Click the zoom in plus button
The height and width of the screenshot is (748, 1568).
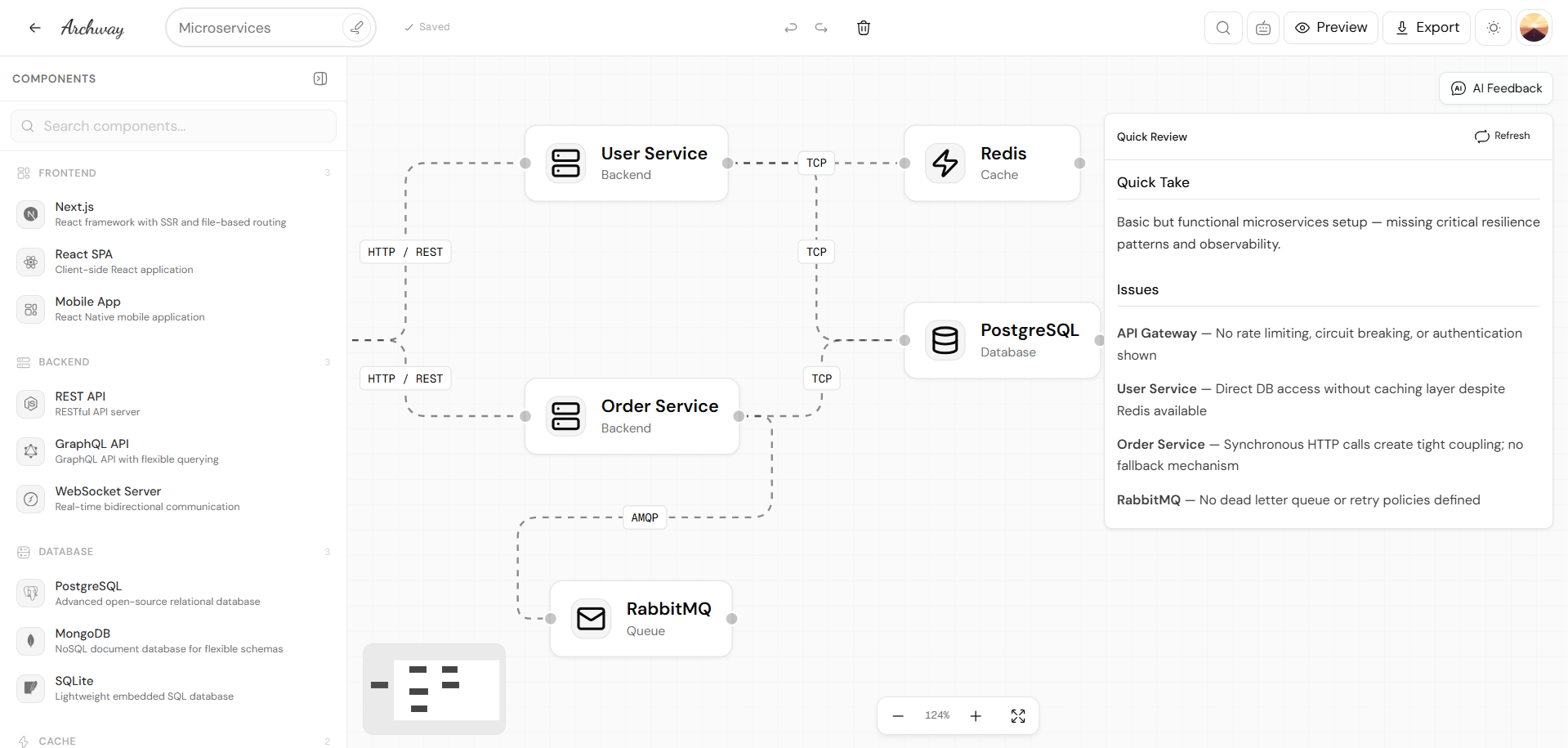tap(975, 716)
